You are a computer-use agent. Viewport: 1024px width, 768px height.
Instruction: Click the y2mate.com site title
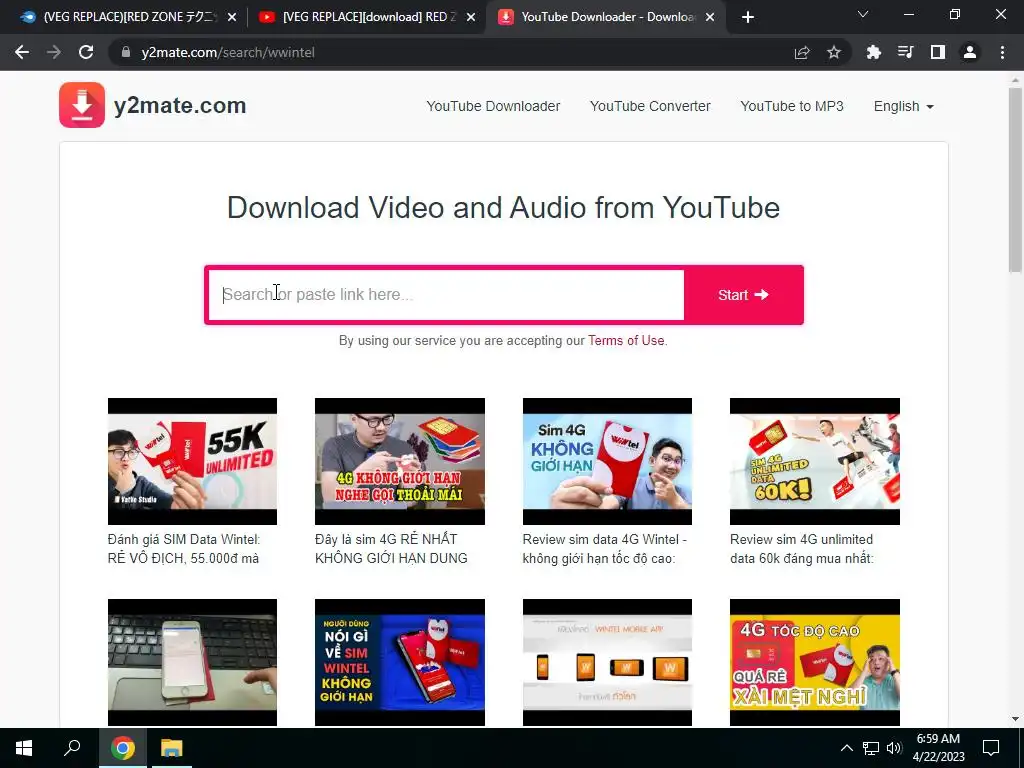[x=180, y=105]
